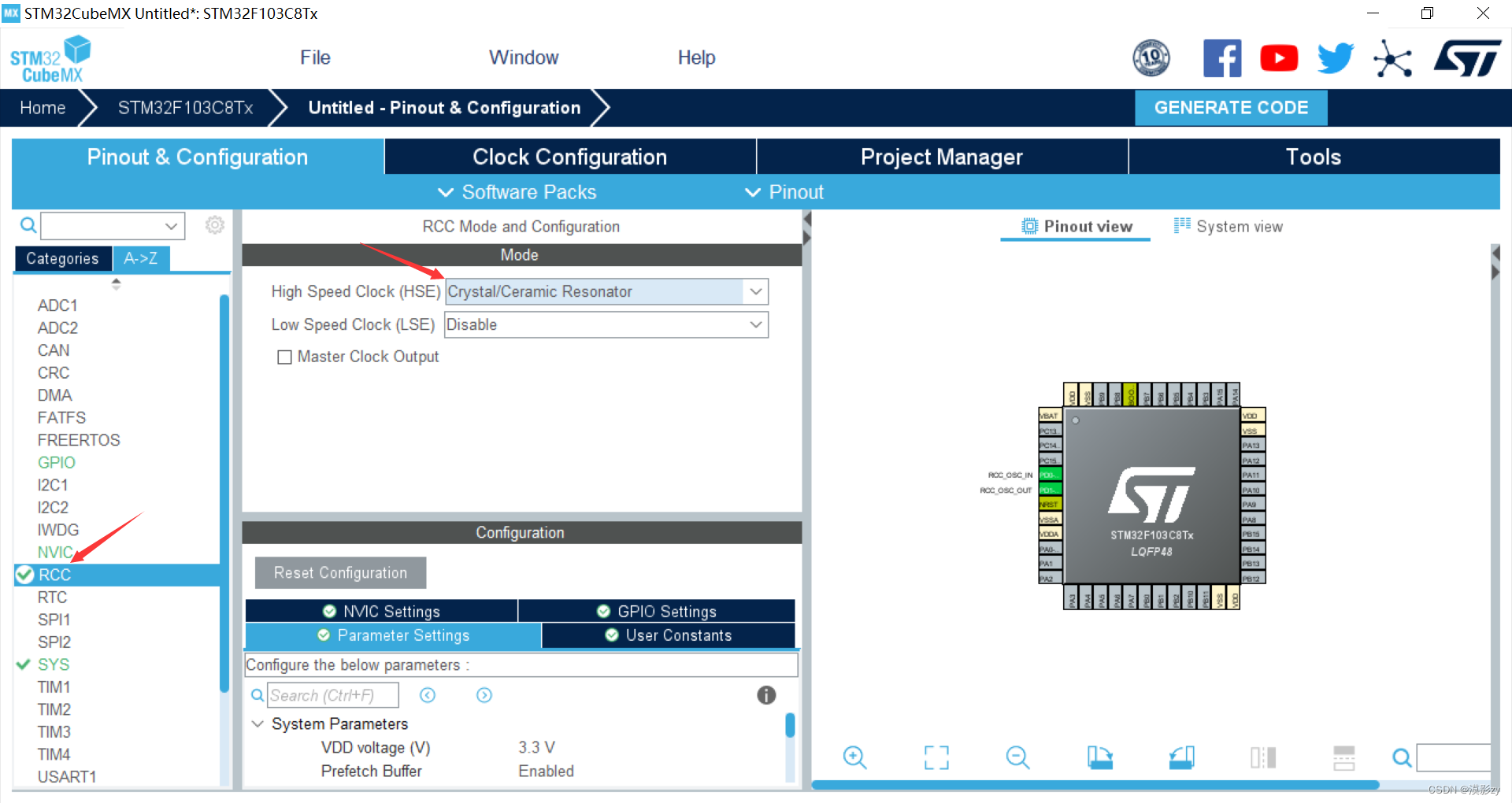Switch to A->Z sorting tab
This screenshot has width=1512, height=803.
[141, 258]
